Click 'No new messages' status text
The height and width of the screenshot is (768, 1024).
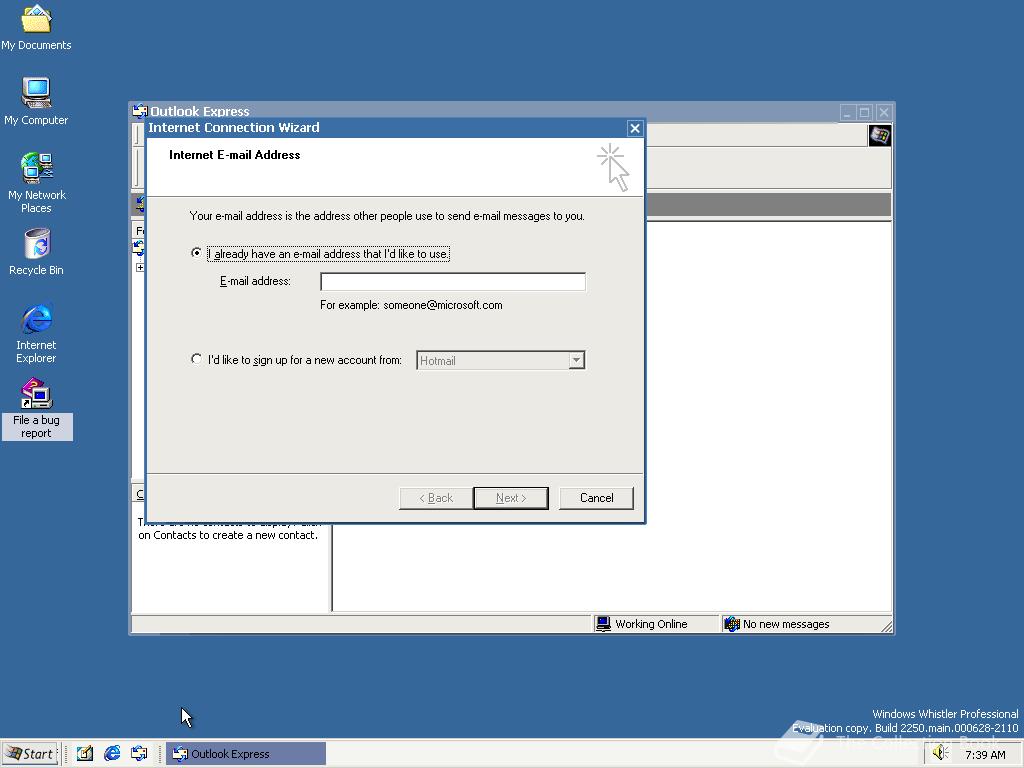pos(786,624)
